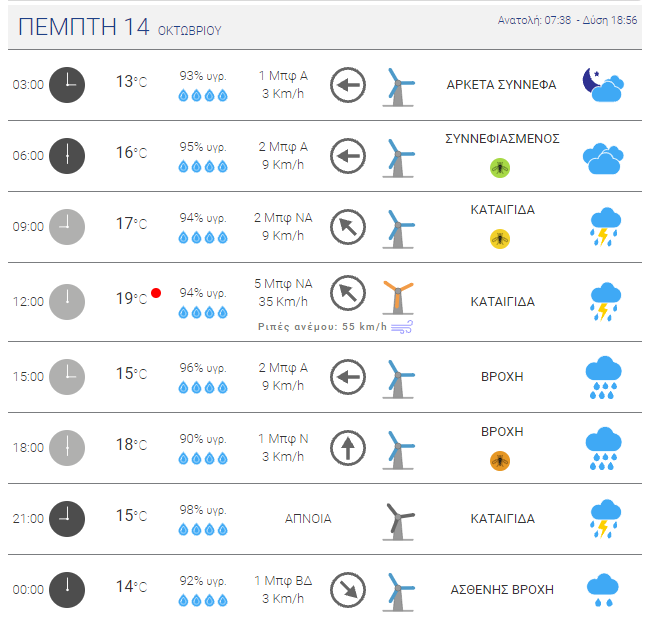
Task: Click the moon and cloud icon at 03:00
Action: 603,85
